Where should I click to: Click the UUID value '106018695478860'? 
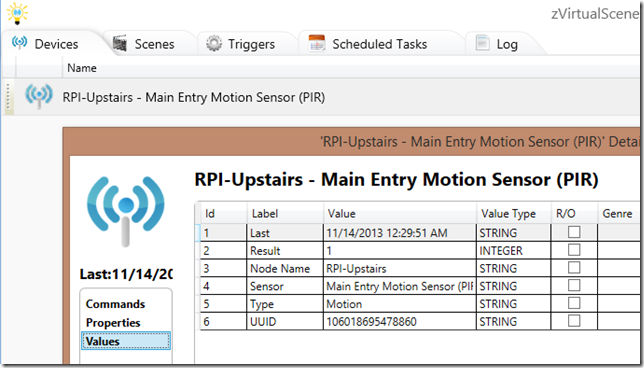pos(371,322)
